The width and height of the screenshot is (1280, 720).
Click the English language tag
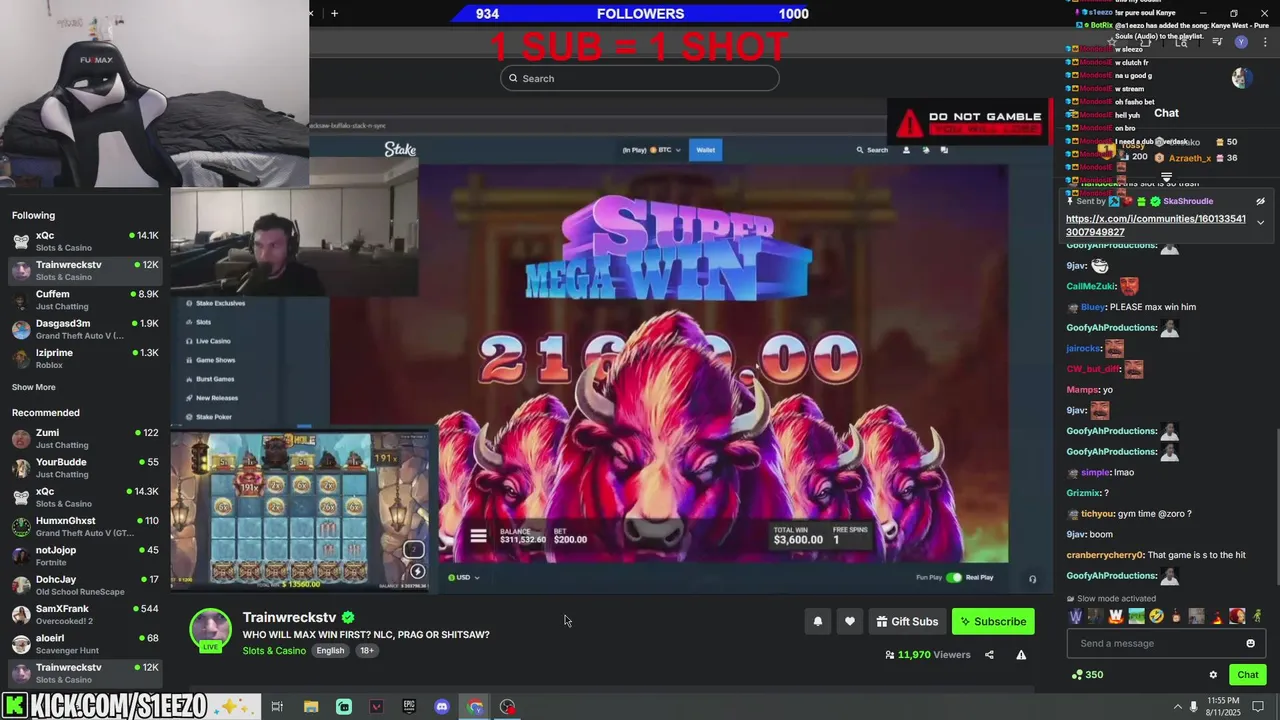pos(330,650)
